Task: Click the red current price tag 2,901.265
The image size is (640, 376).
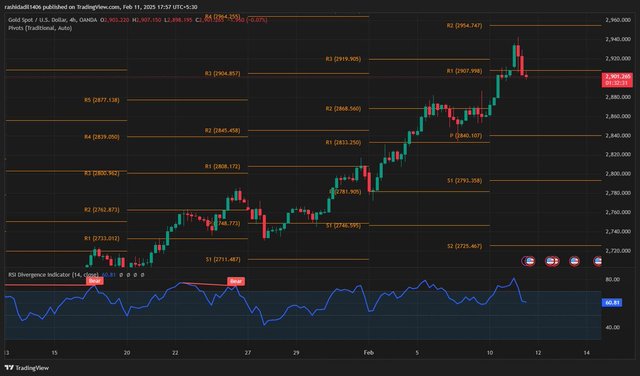Action: [617, 80]
